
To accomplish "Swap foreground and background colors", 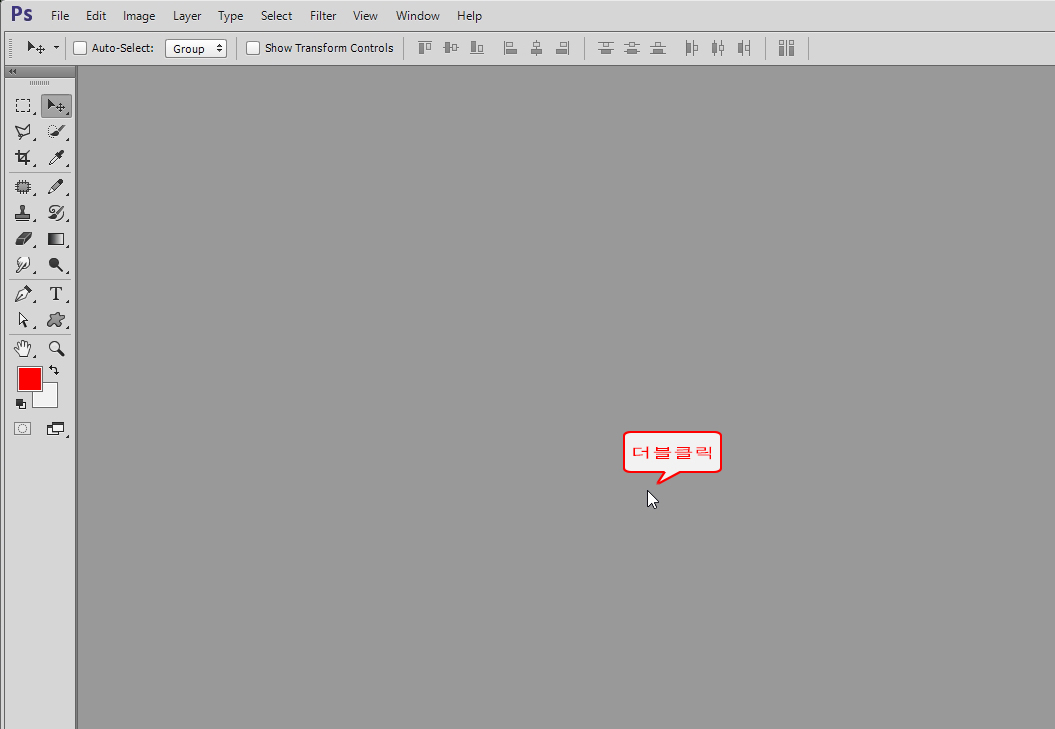I will pyautogui.click(x=54, y=370).
